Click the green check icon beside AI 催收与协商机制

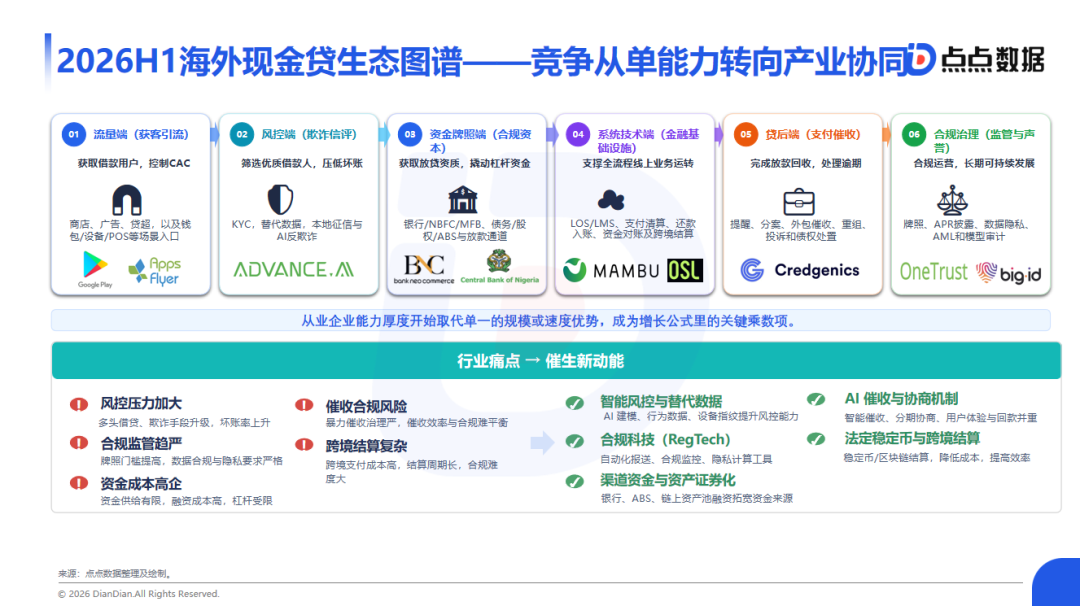pos(816,399)
